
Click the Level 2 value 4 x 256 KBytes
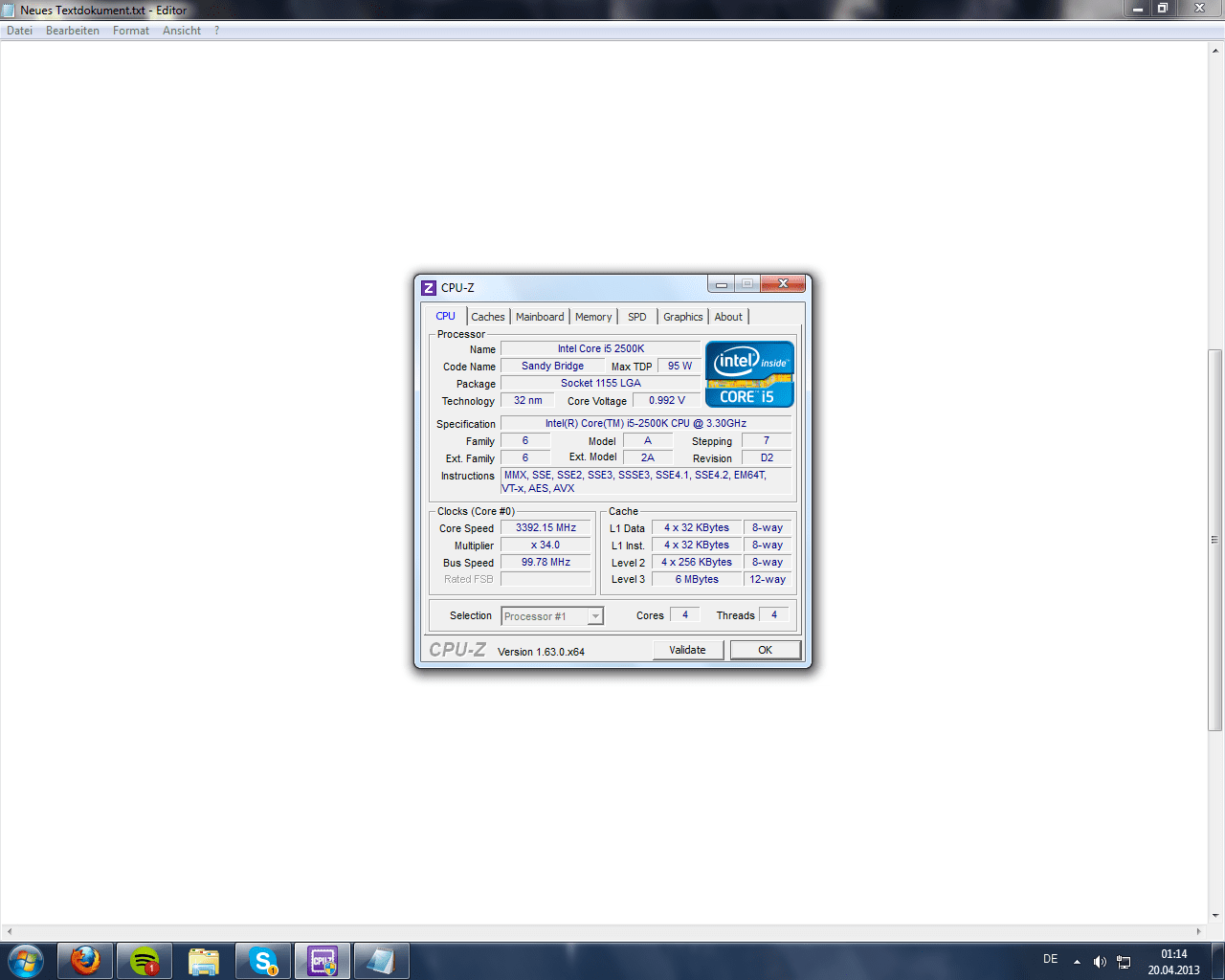697,562
